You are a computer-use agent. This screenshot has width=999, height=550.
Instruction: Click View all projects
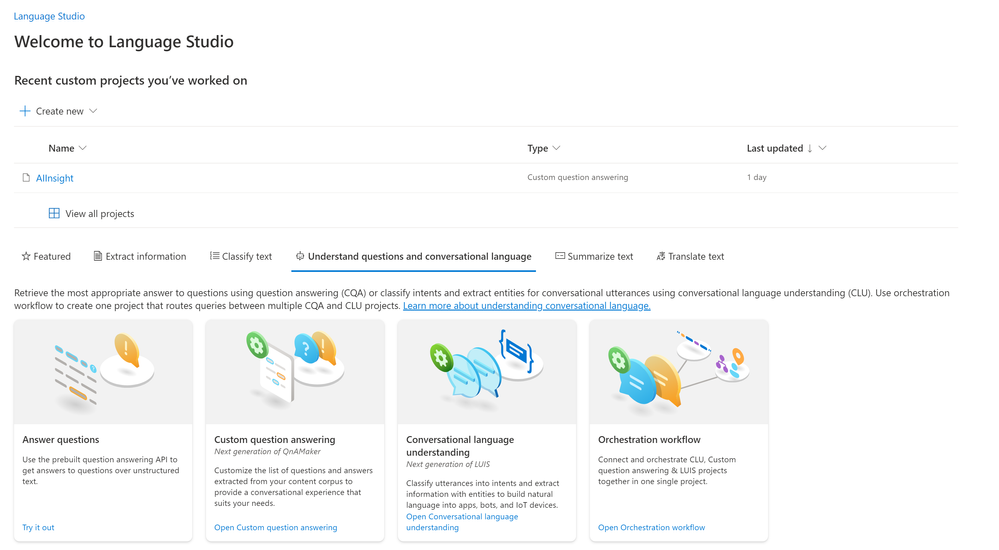pos(99,213)
